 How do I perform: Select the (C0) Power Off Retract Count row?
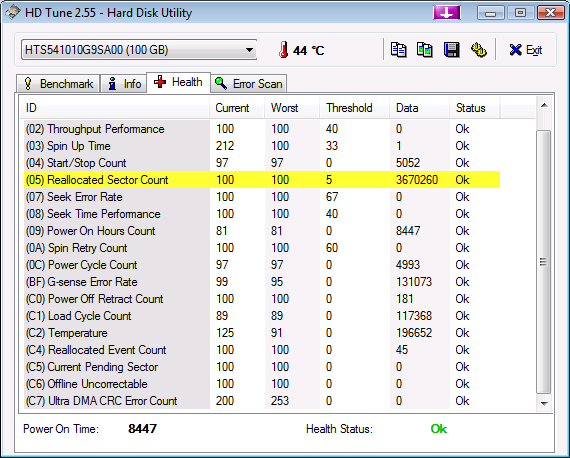tap(262, 299)
